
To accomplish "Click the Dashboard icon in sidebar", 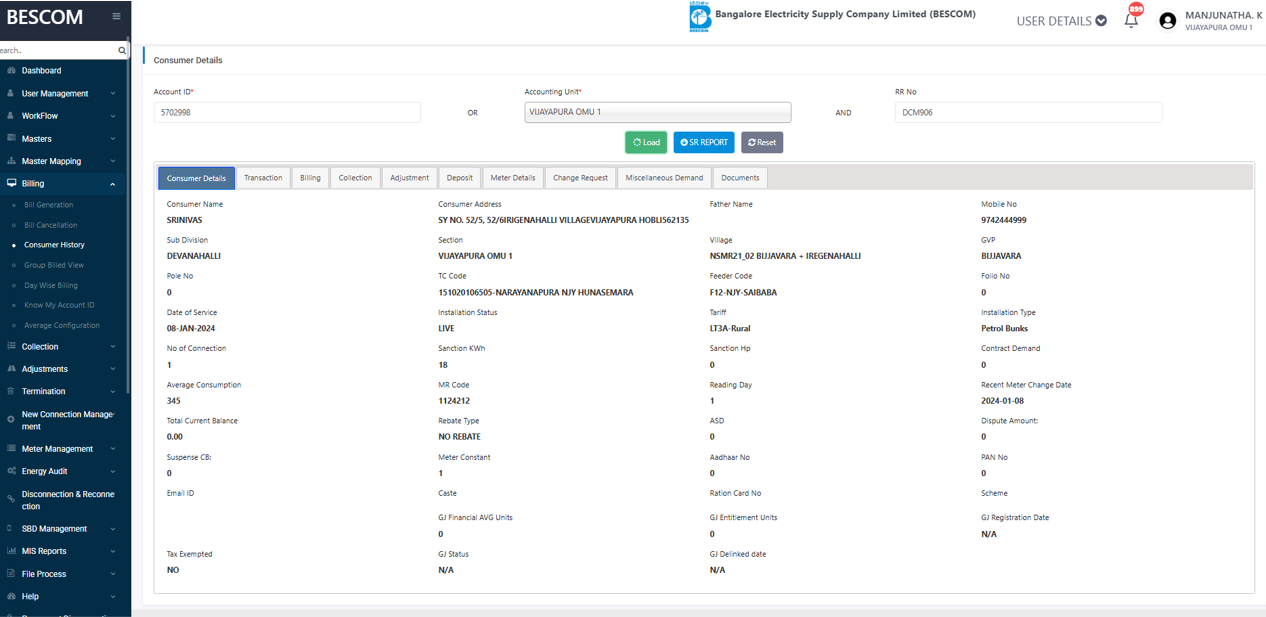I will 11,71.
